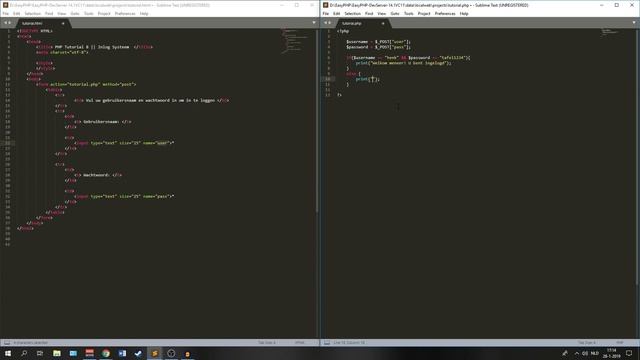Click previous-tab arrow in tutorial.php window
This screenshot has width=640, height=360.
click(325, 23)
